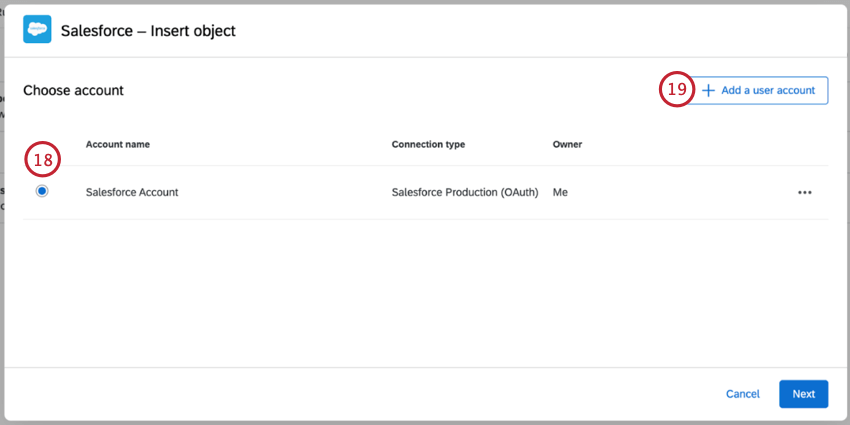850x425 pixels.
Task: Click the Next button
Action: [803, 394]
